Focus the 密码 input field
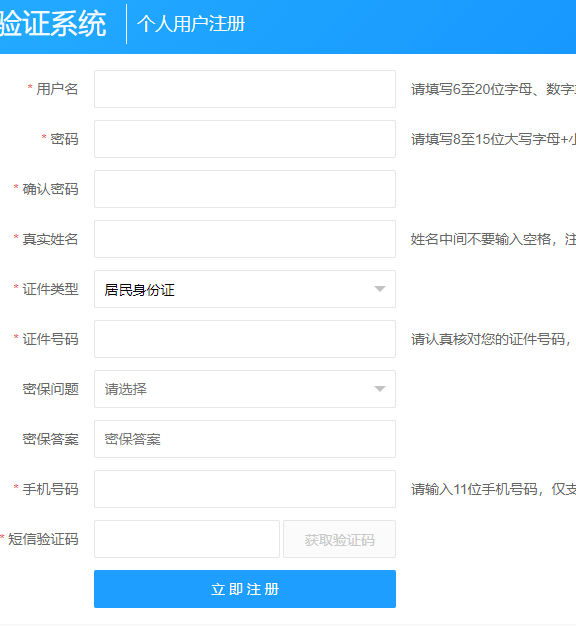576x626 pixels. click(245, 139)
